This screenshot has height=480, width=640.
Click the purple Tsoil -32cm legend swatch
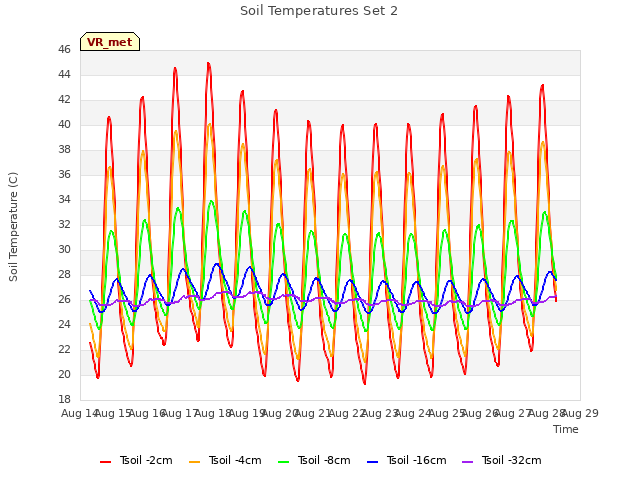[x=467, y=462]
